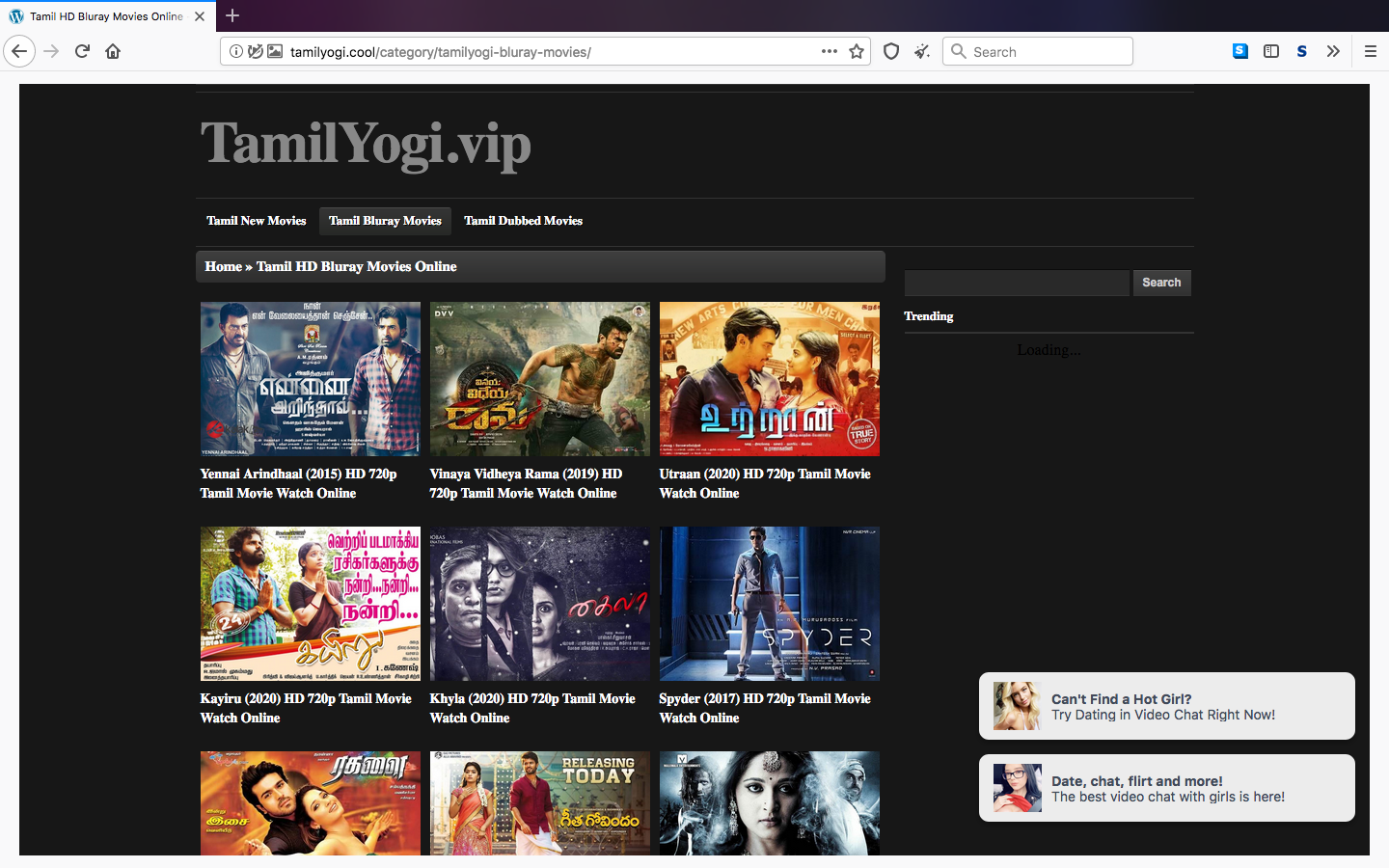Open the browser home page

pos(113,51)
